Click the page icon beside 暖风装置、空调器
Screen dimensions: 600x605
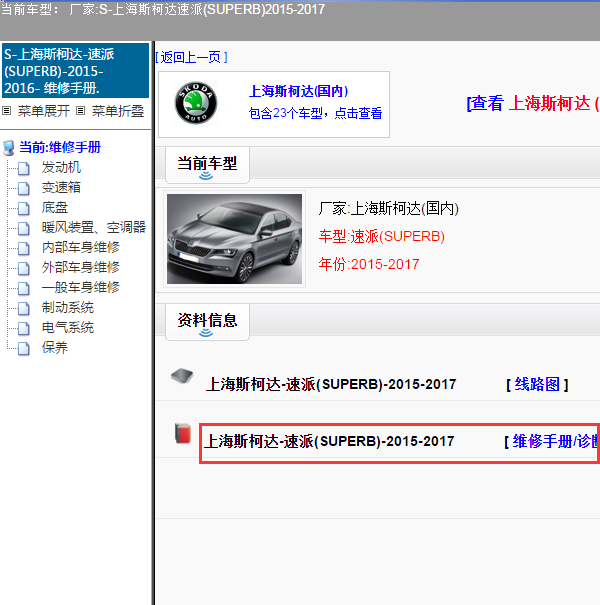pyautogui.click(x=24, y=228)
